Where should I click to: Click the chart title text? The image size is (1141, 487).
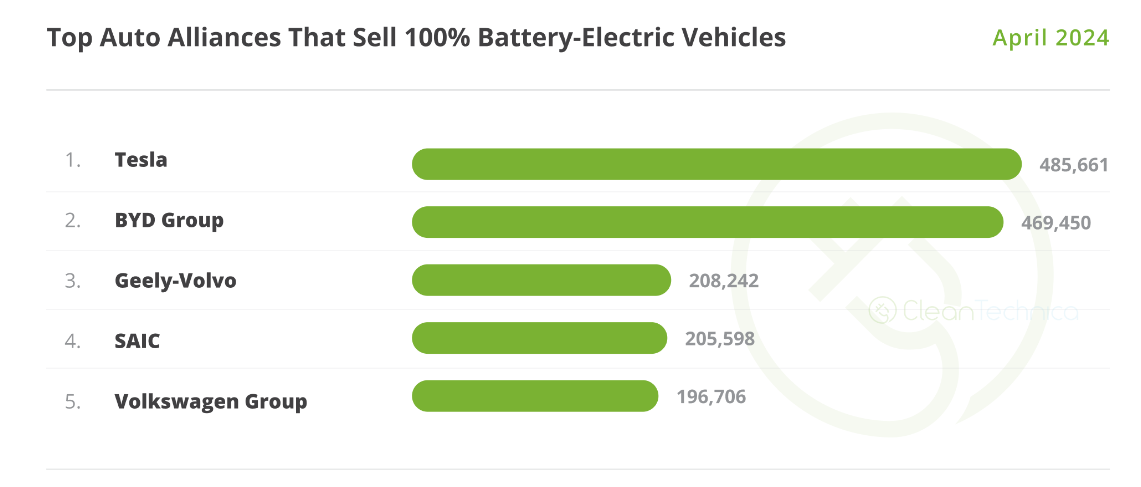pyautogui.click(x=416, y=38)
